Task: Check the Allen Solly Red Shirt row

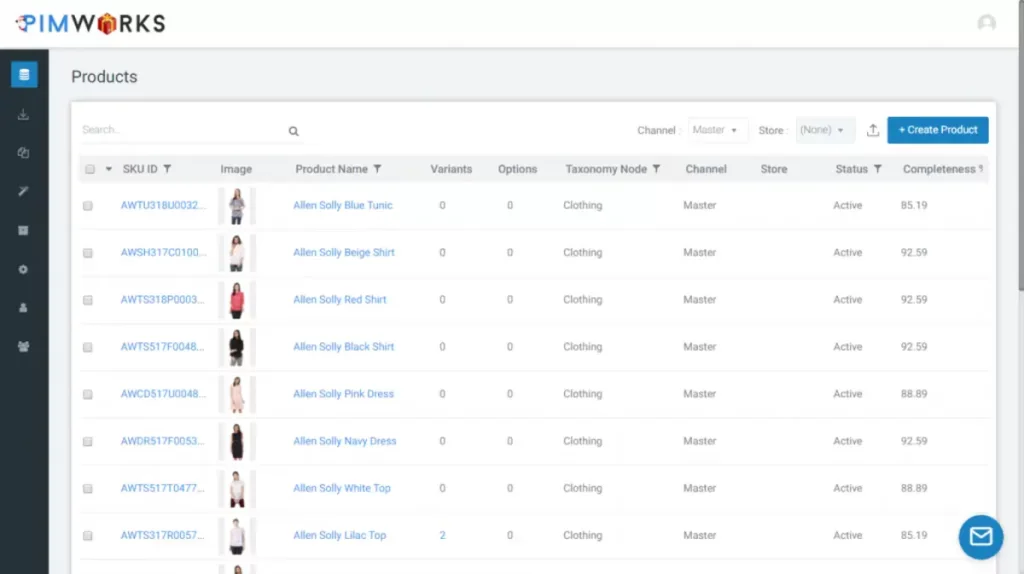Action: click(88, 300)
